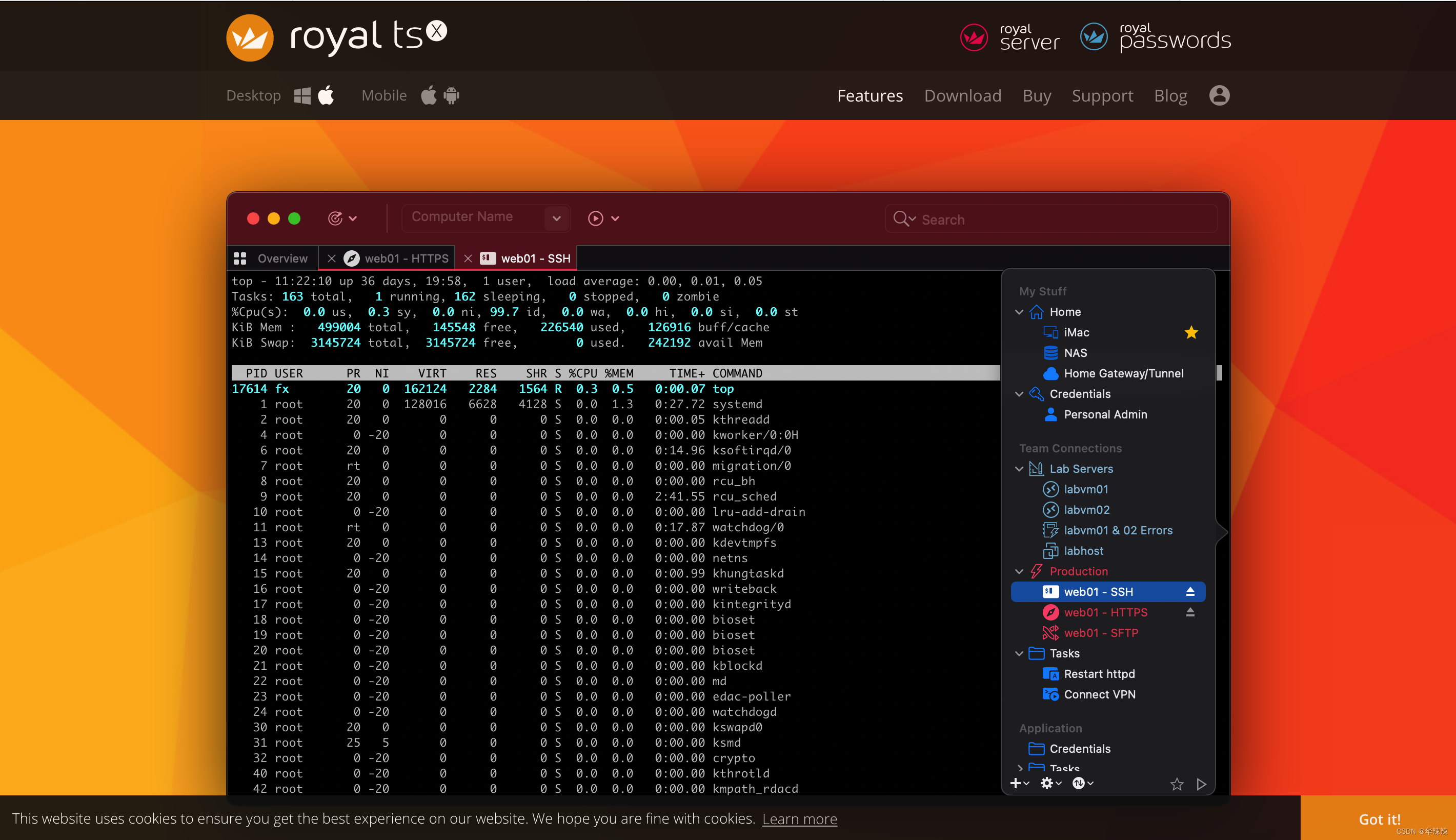This screenshot has width=1456, height=840.
Task: Open the play action dropdown in toolbar
Action: pyautogui.click(x=604, y=218)
